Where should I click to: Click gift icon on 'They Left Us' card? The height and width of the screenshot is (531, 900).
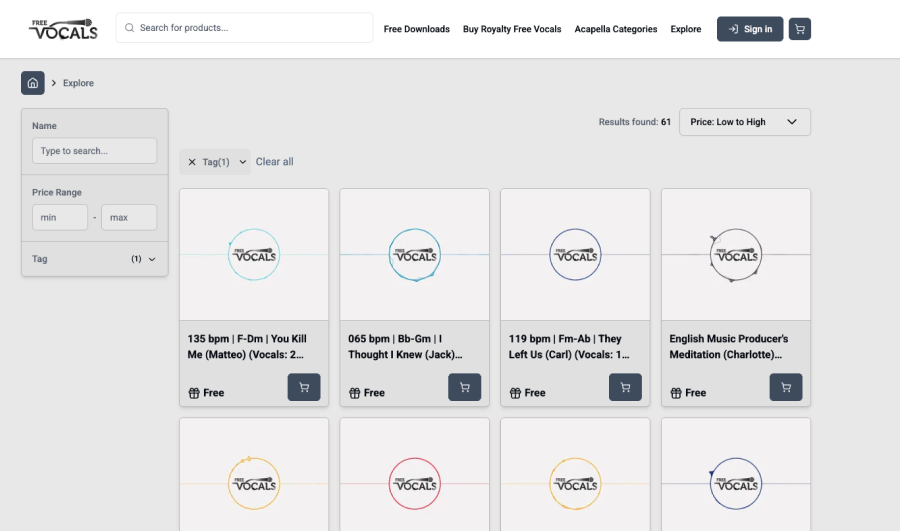point(515,393)
